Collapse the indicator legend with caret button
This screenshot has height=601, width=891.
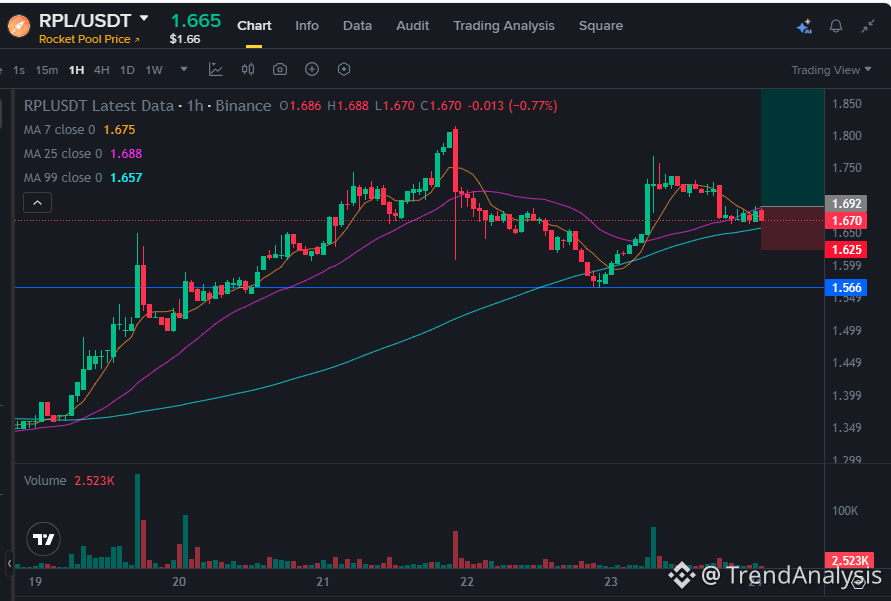[38, 203]
